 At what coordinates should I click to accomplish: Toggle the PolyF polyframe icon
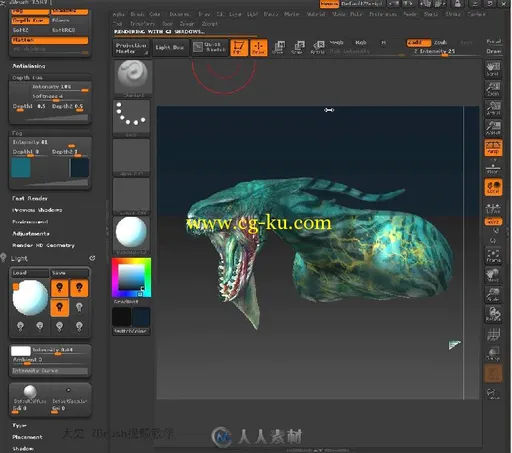tap(493, 334)
